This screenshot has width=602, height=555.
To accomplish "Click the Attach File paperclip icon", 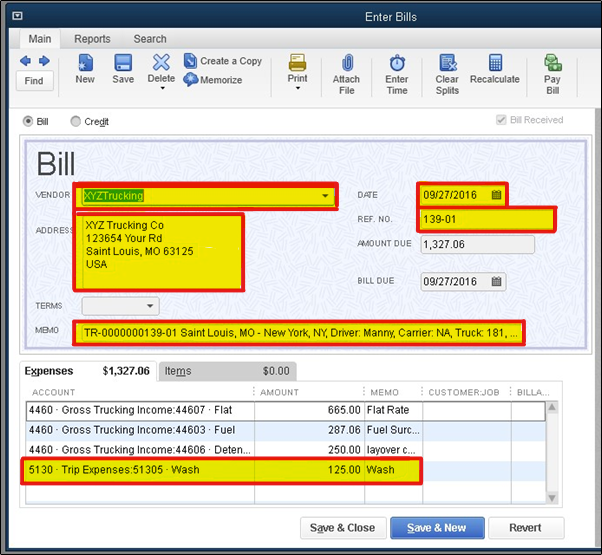I will (x=346, y=63).
